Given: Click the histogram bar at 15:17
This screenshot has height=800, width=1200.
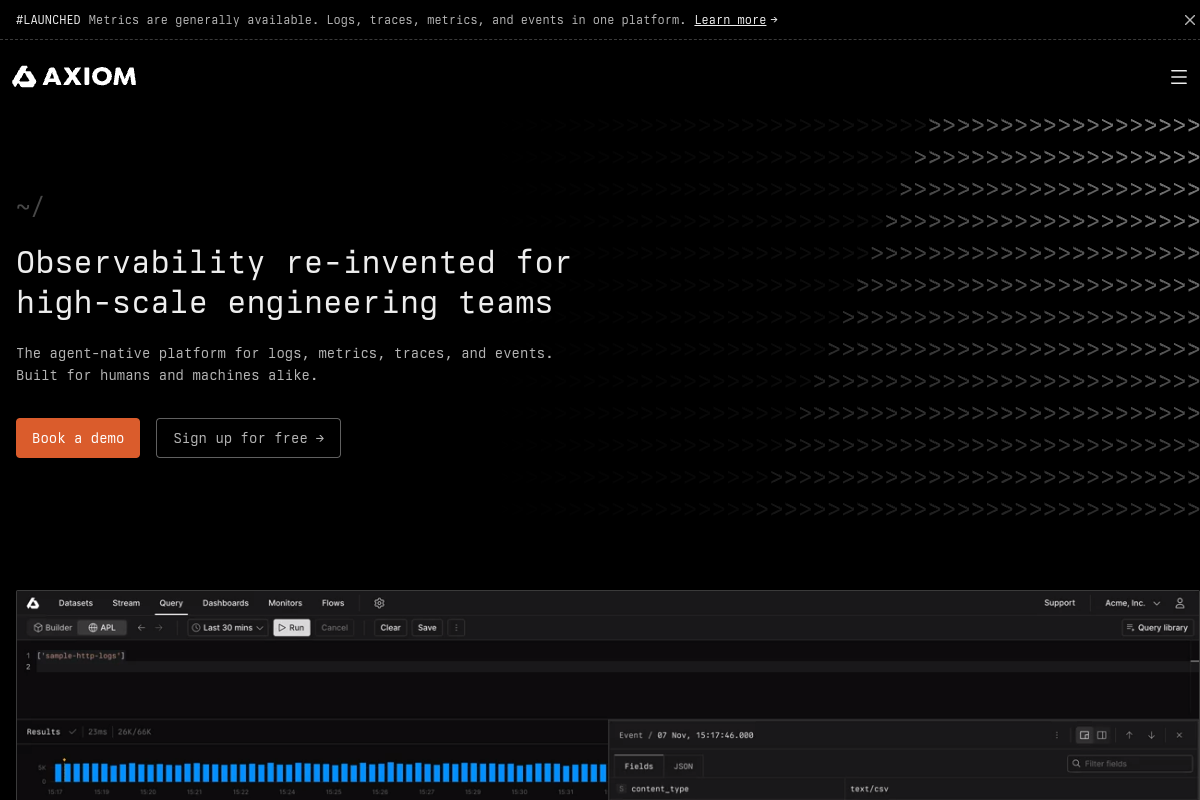Looking at the screenshot, I should coord(59,772).
